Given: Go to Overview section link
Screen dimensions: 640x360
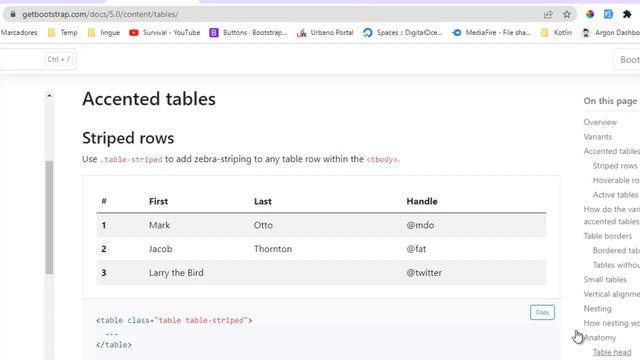Looking at the screenshot, I should tap(600, 122).
